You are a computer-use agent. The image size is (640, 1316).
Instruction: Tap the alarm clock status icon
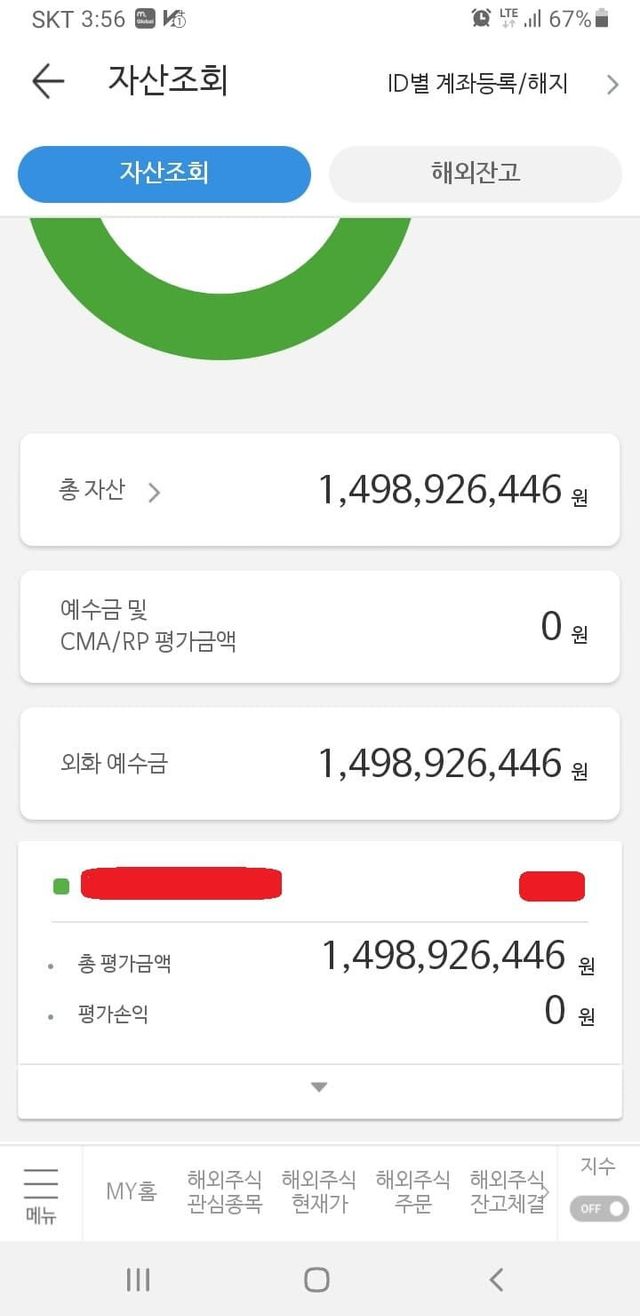[482, 18]
